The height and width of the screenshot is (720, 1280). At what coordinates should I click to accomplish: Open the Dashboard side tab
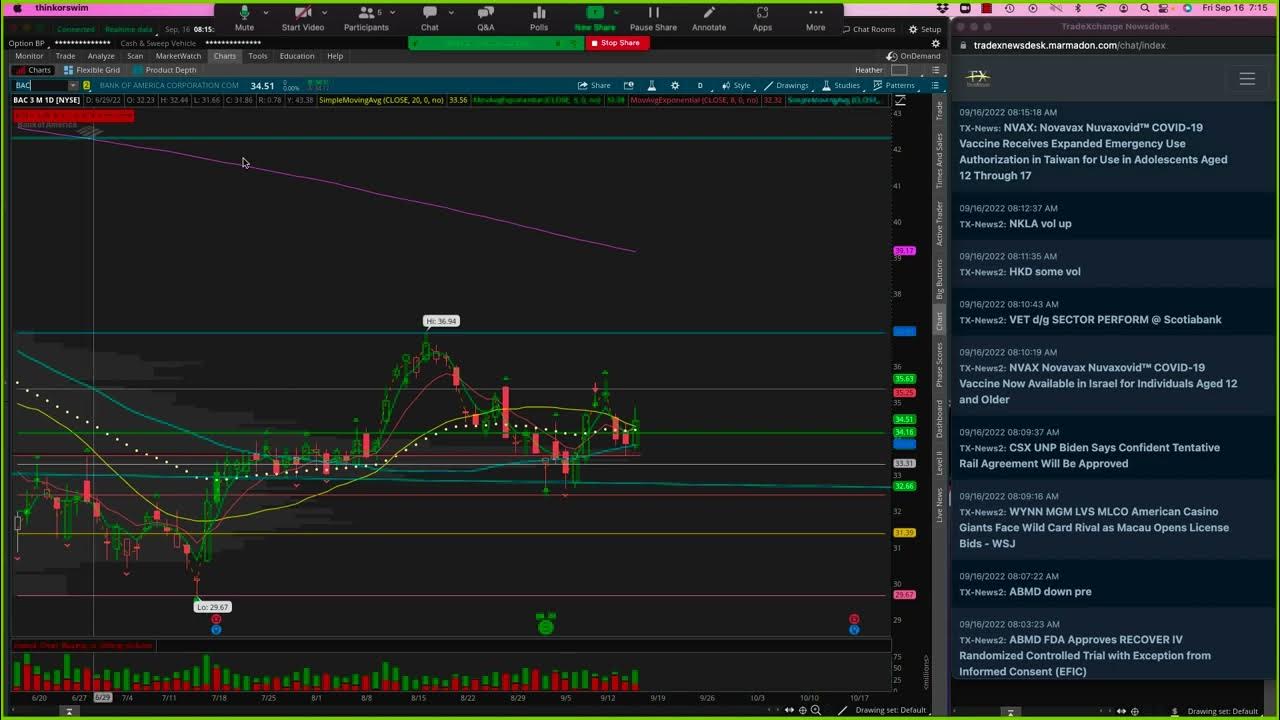tap(939, 418)
